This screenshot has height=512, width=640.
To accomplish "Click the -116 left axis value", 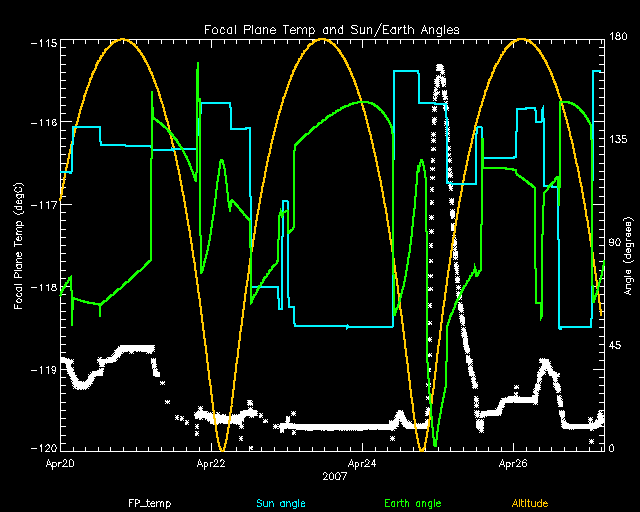I will (x=43, y=122).
